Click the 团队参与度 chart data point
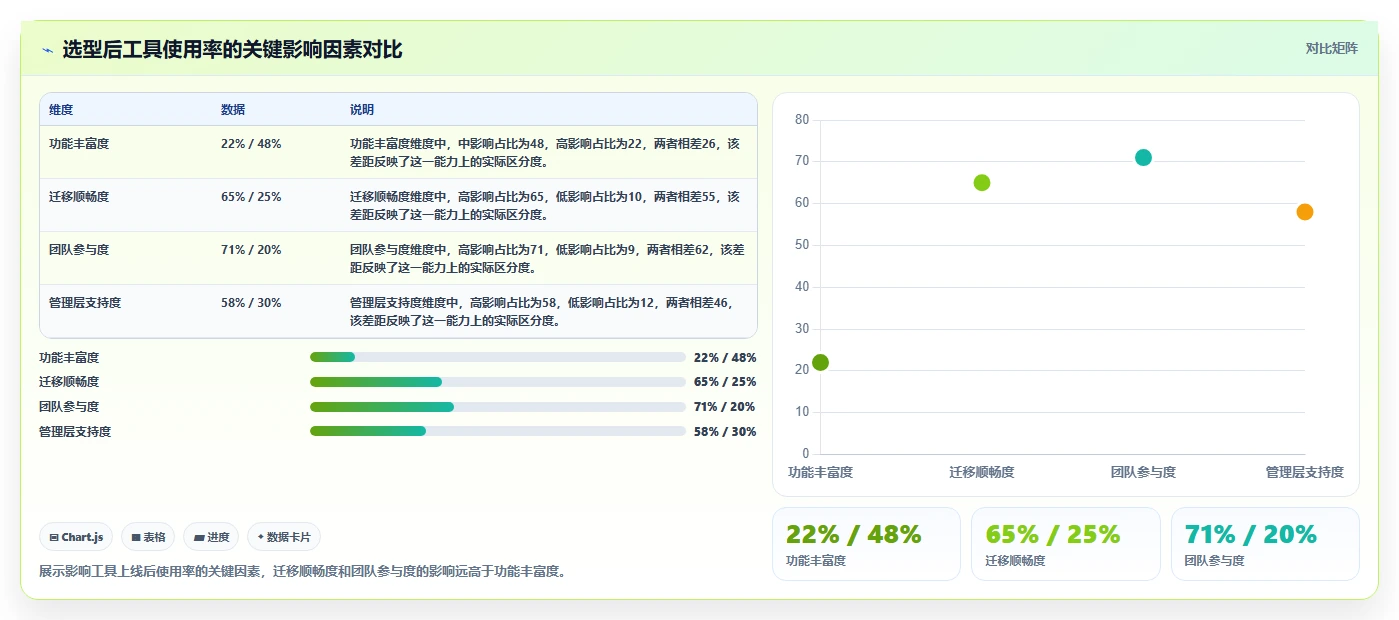The image size is (1399, 620). [1143, 157]
